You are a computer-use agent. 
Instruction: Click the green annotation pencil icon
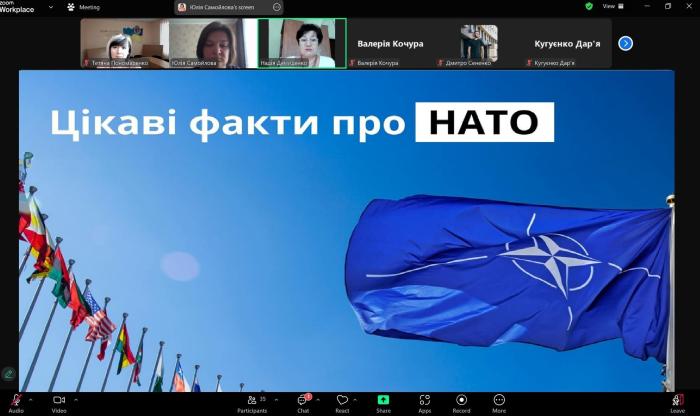(x=9, y=374)
